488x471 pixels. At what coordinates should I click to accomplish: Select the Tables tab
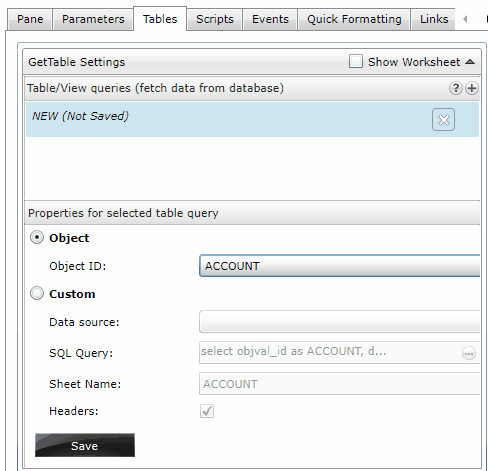(160, 19)
